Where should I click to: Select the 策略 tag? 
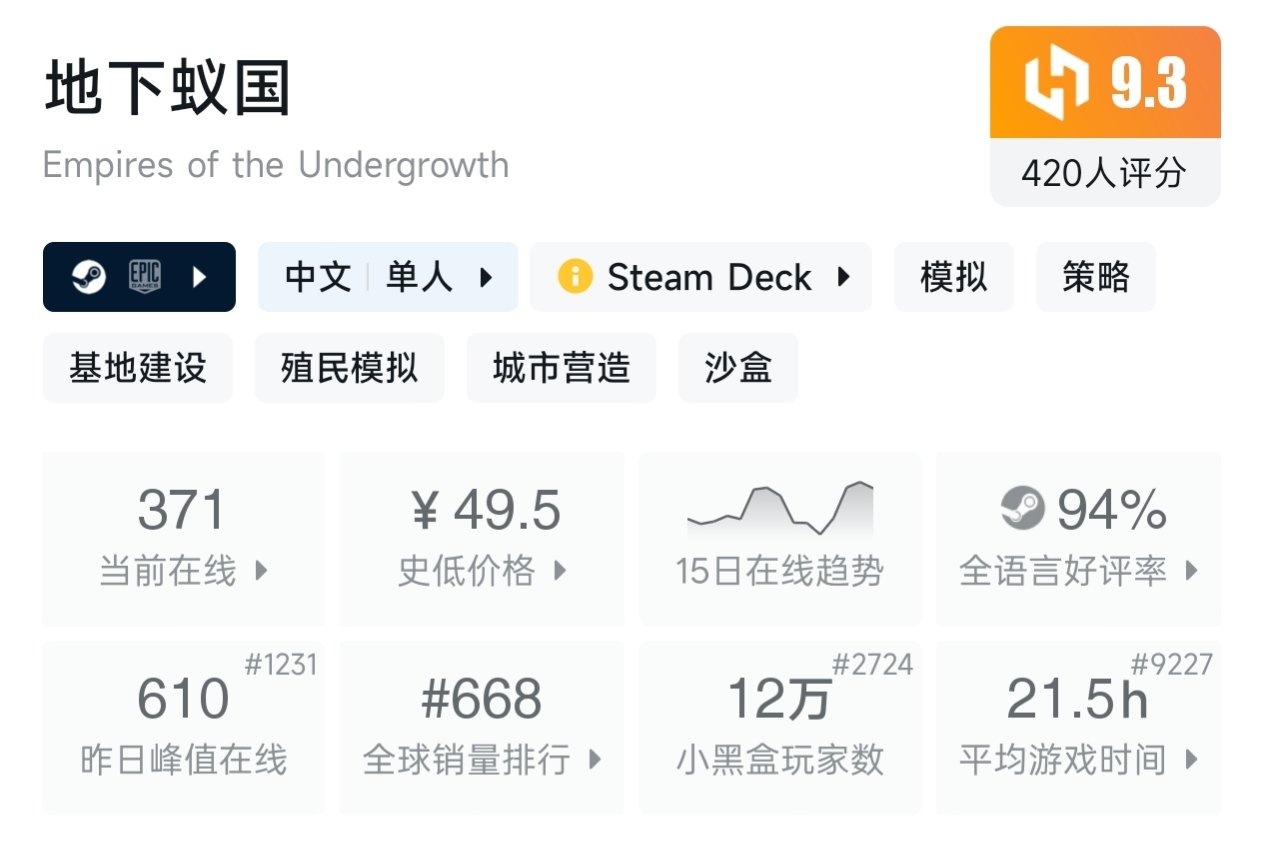pos(1095,277)
